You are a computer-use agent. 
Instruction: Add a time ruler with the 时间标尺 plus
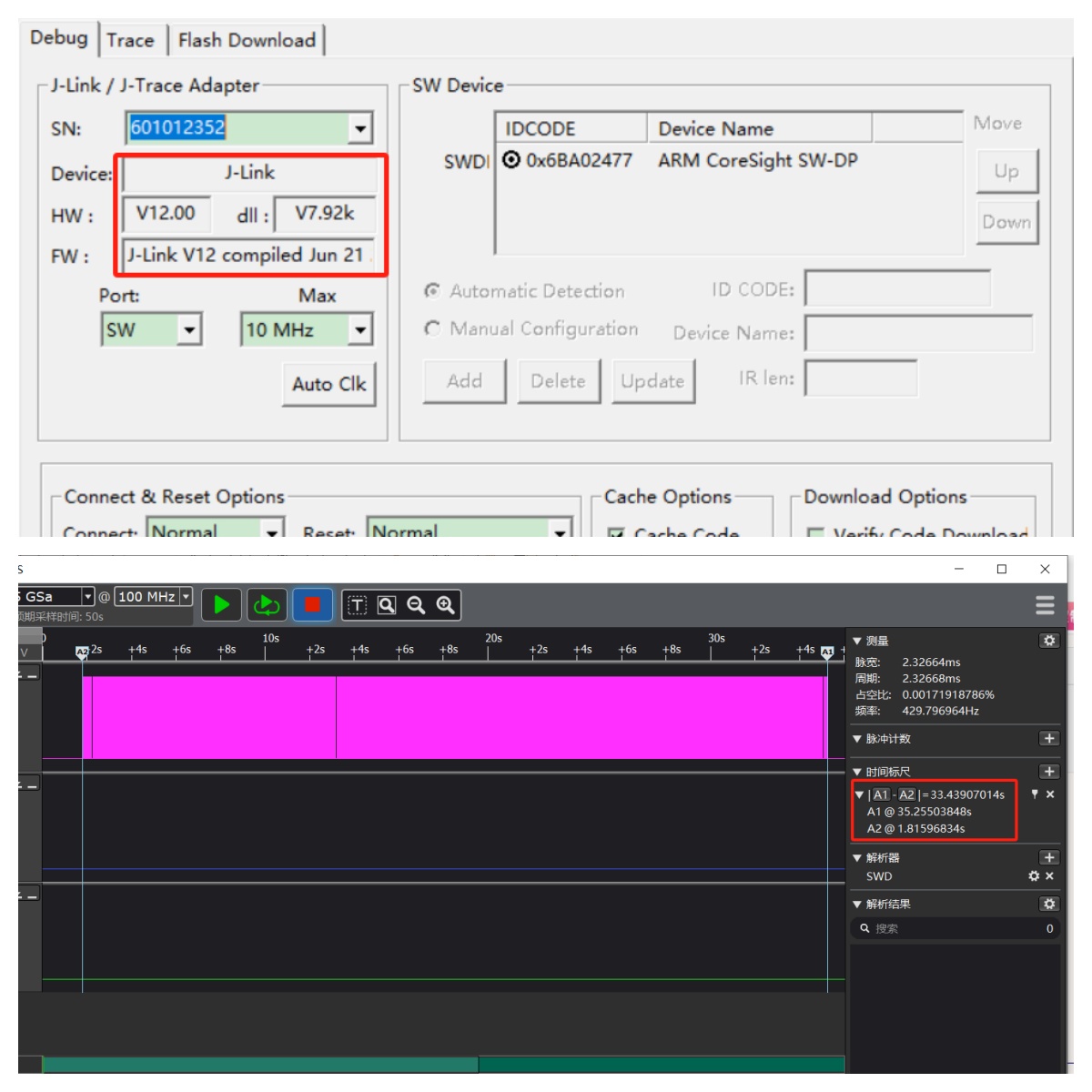coord(1049,771)
